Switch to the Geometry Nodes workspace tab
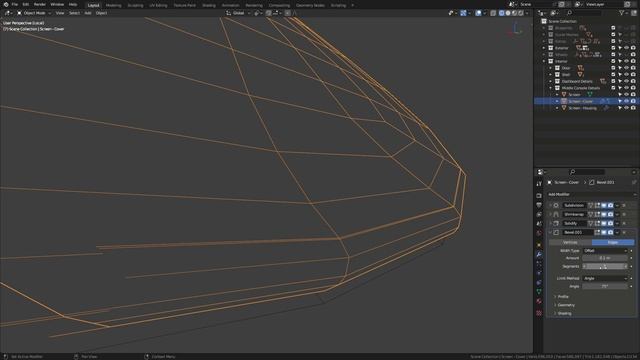The height and width of the screenshot is (360, 640). pyautogui.click(x=310, y=5)
